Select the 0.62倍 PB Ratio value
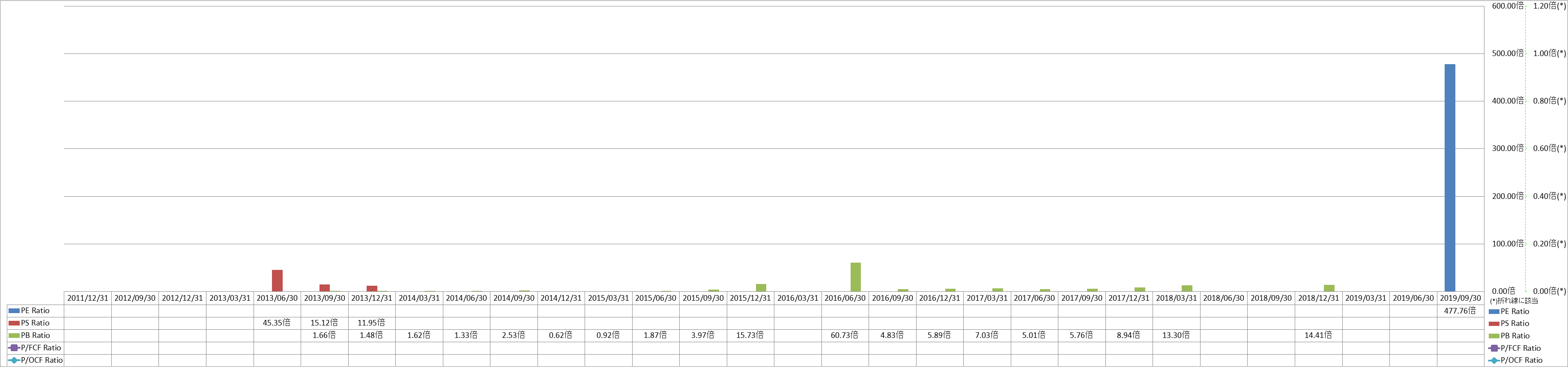This screenshot has width=1568, height=367. 561,335
